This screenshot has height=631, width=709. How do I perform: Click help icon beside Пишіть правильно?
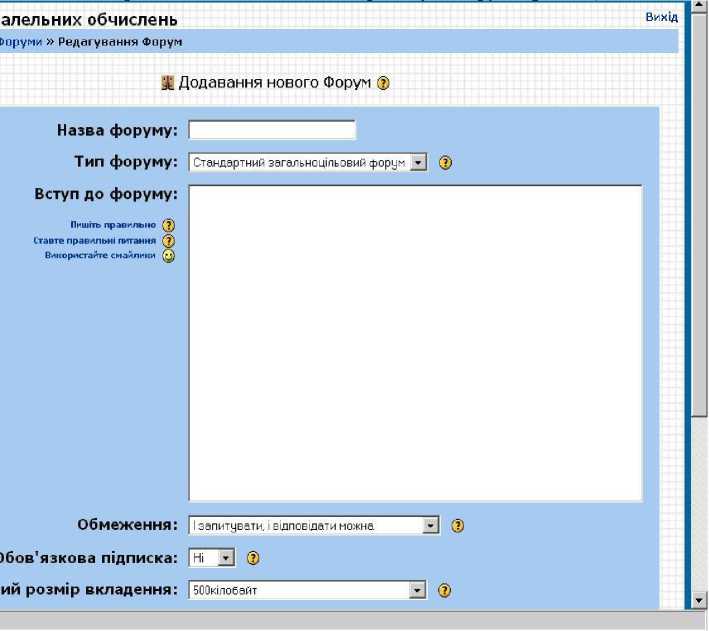point(169,225)
